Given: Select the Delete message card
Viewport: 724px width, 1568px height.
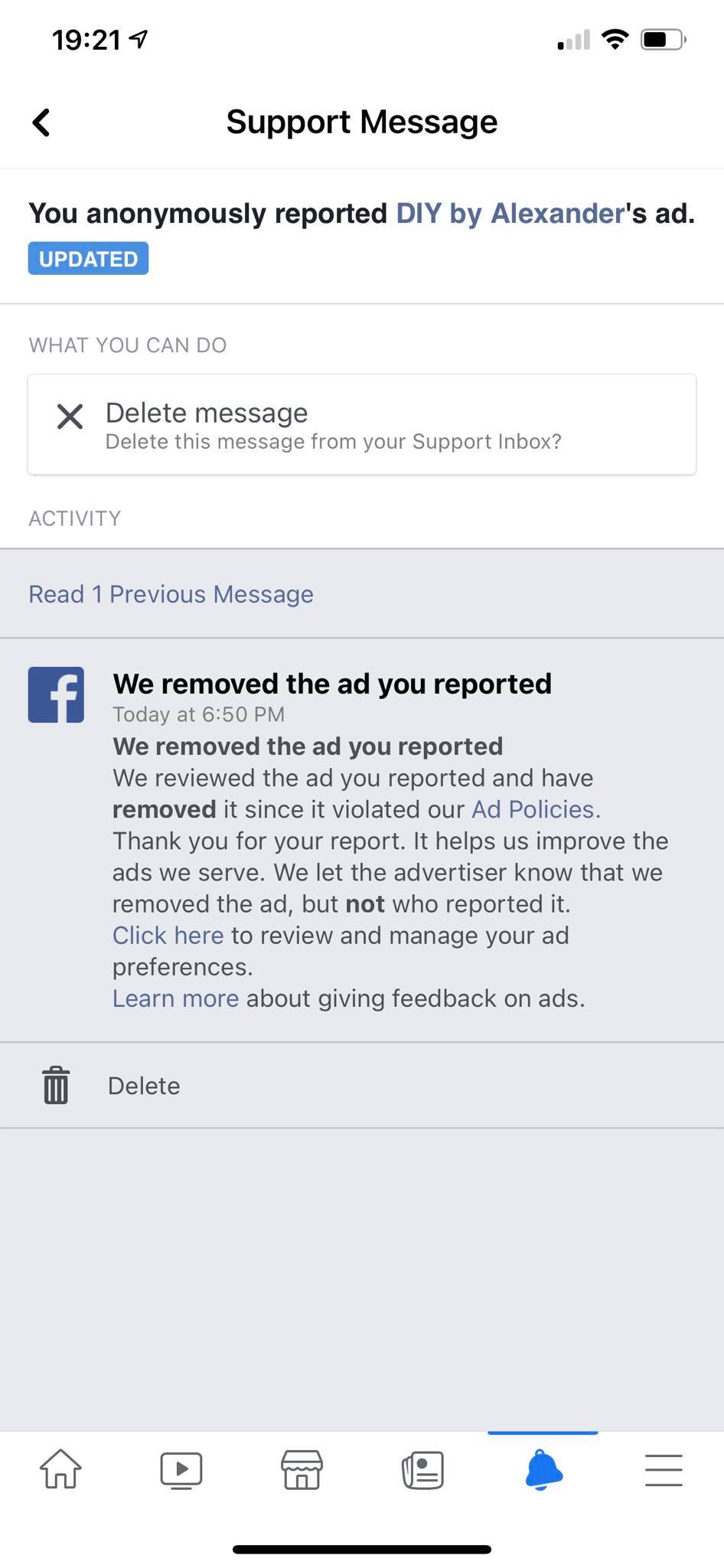Looking at the screenshot, I should click(362, 424).
